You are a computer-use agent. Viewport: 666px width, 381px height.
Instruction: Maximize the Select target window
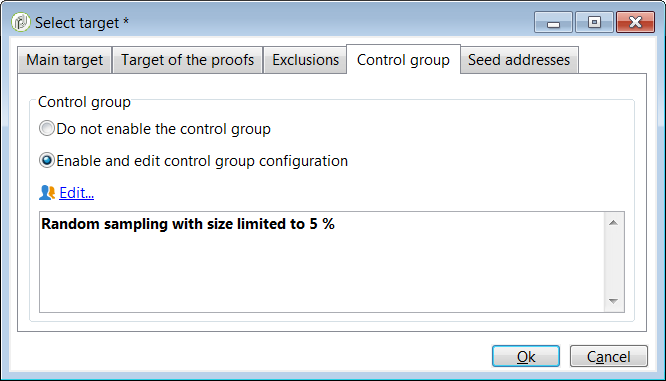(x=594, y=23)
